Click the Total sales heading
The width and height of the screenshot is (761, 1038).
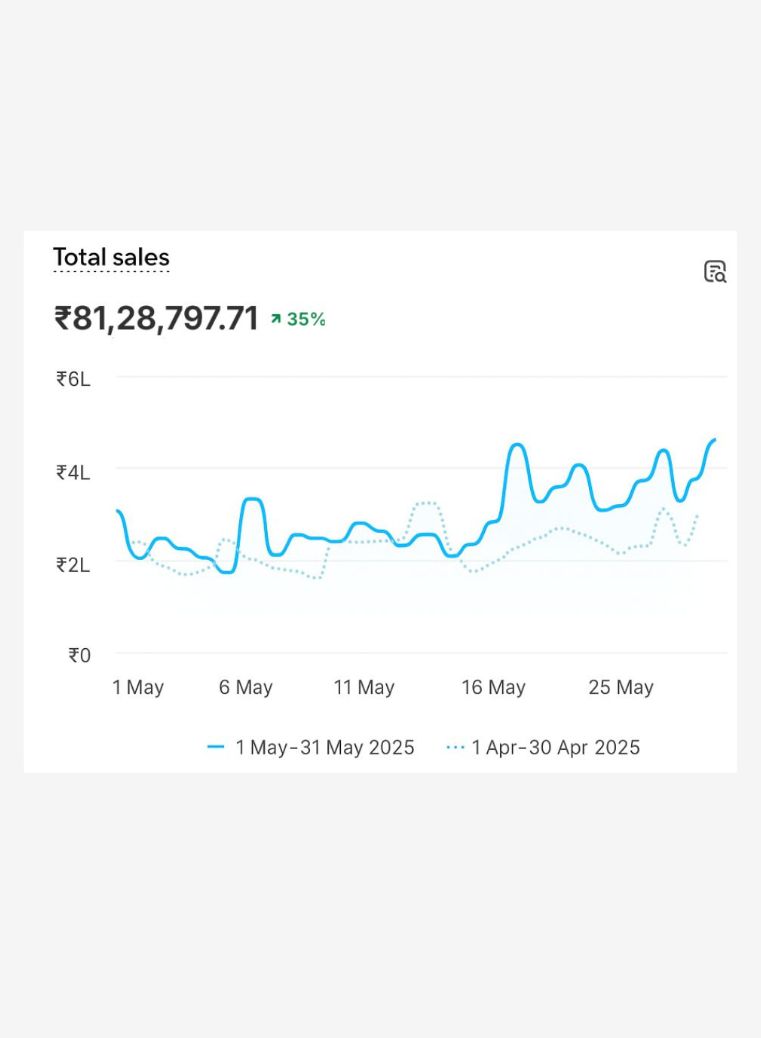click(x=111, y=257)
